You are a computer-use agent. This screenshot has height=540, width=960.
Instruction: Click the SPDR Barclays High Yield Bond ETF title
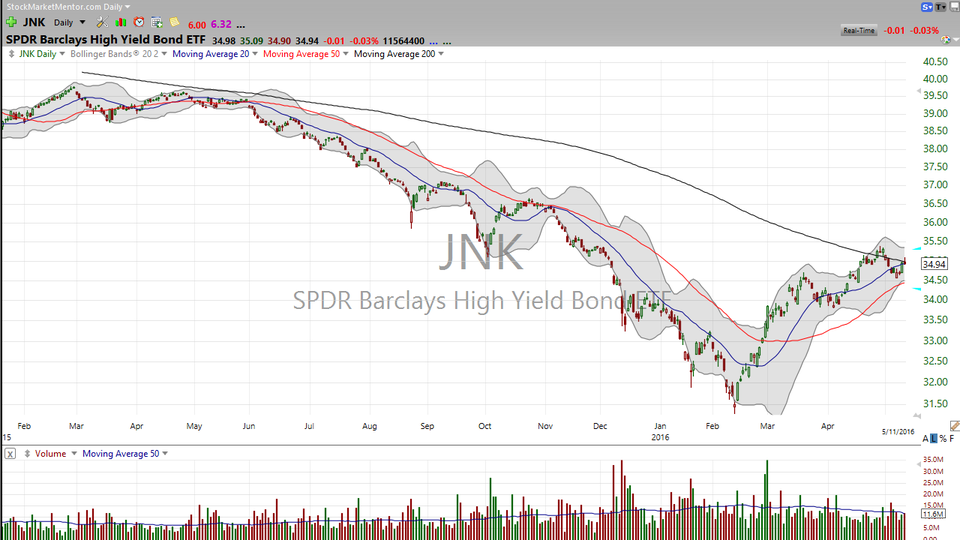(106, 40)
